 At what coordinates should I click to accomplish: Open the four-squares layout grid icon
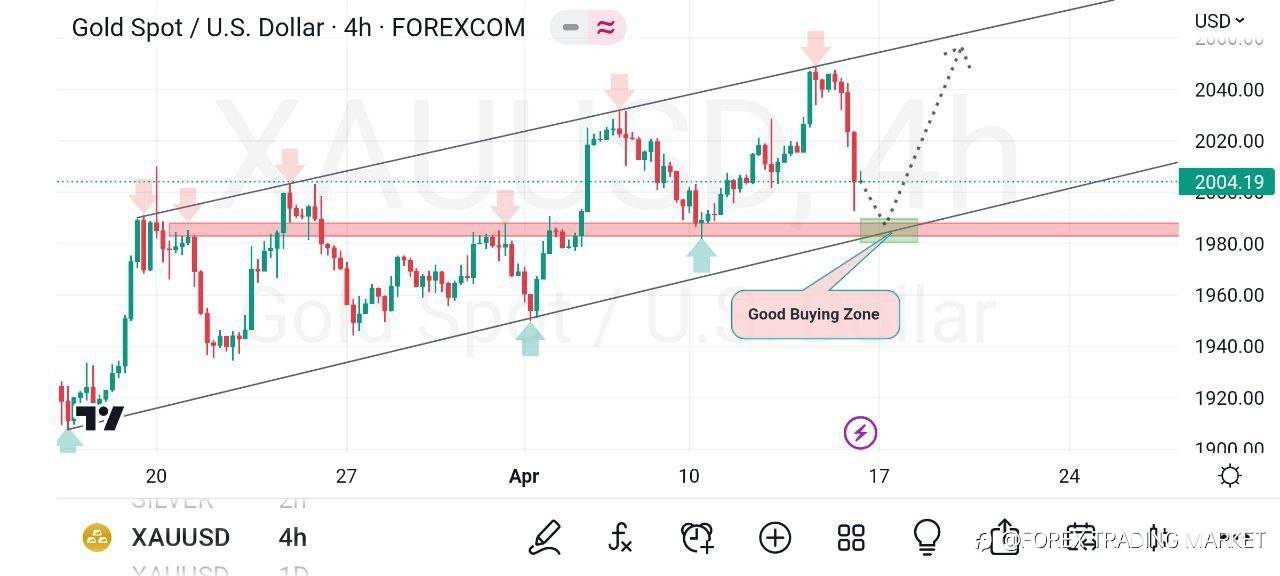[x=851, y=538]
